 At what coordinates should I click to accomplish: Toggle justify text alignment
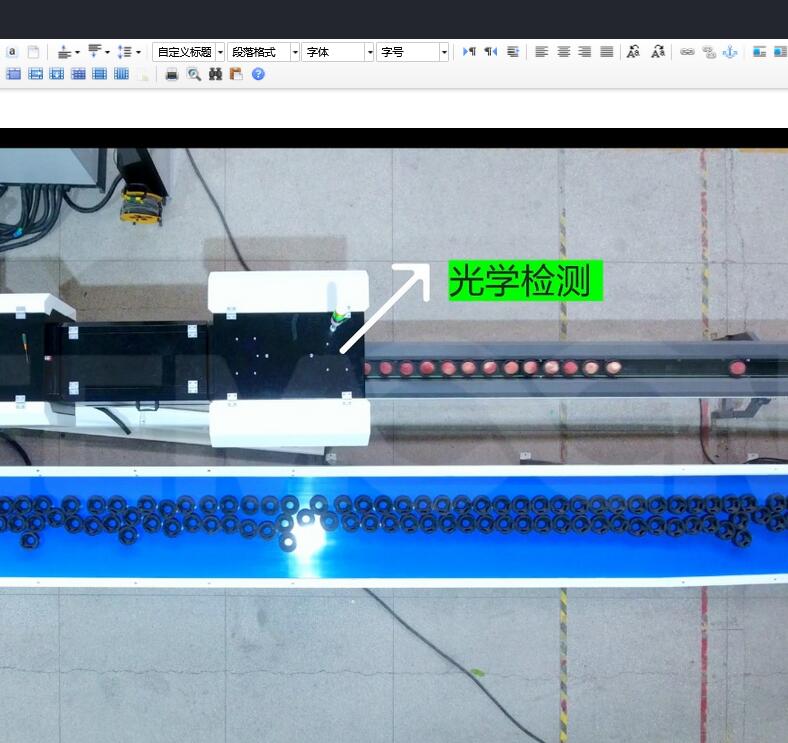[606, 52]
